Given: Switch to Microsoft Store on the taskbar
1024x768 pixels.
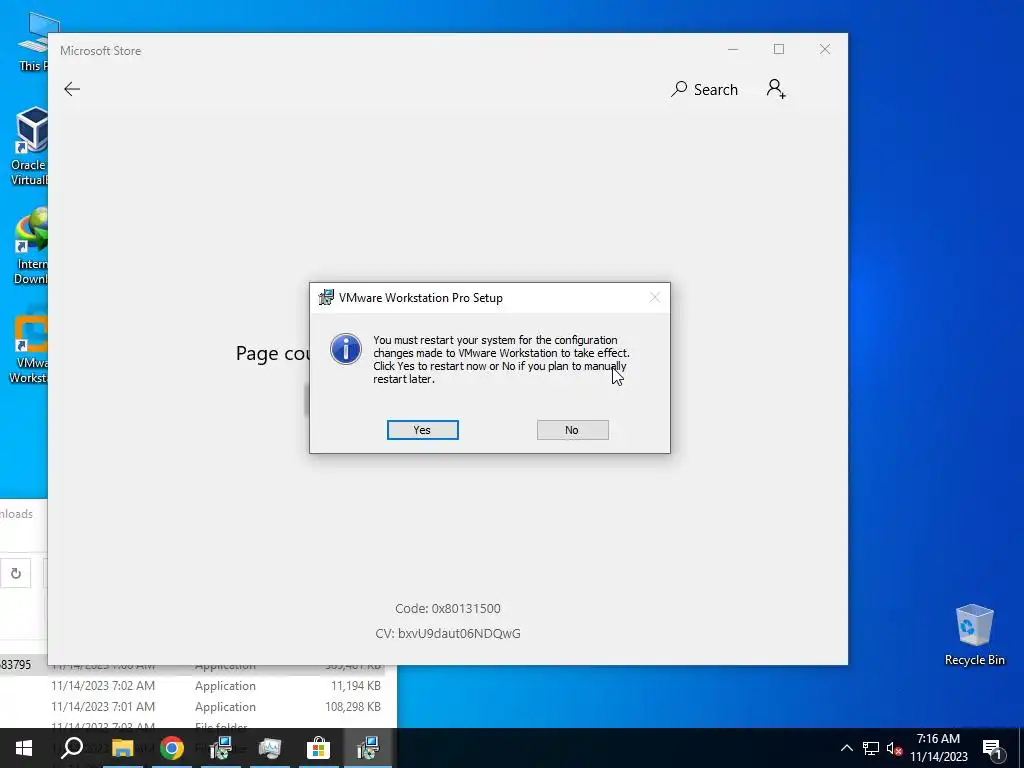Looking at the screenshot, I should coord(319,748).
